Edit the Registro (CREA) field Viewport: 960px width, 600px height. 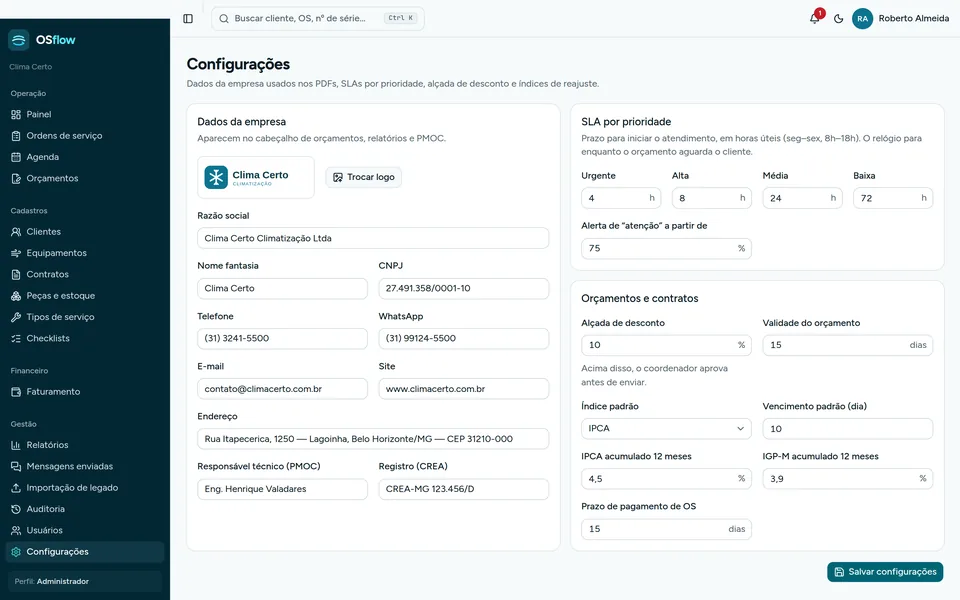(463, 489)
